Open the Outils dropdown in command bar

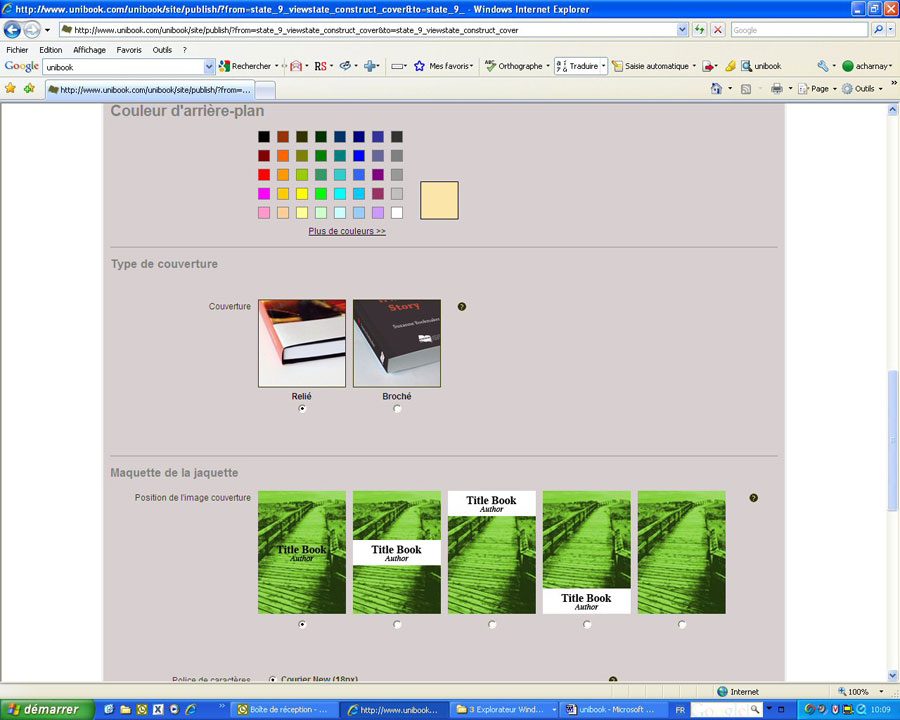[864, 89]
